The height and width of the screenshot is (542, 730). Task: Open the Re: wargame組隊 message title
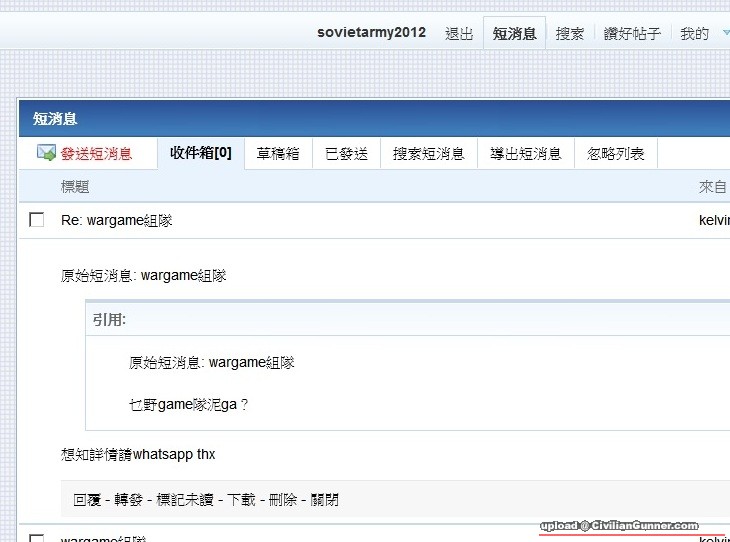pyautogui.click(x=116, y=220)
